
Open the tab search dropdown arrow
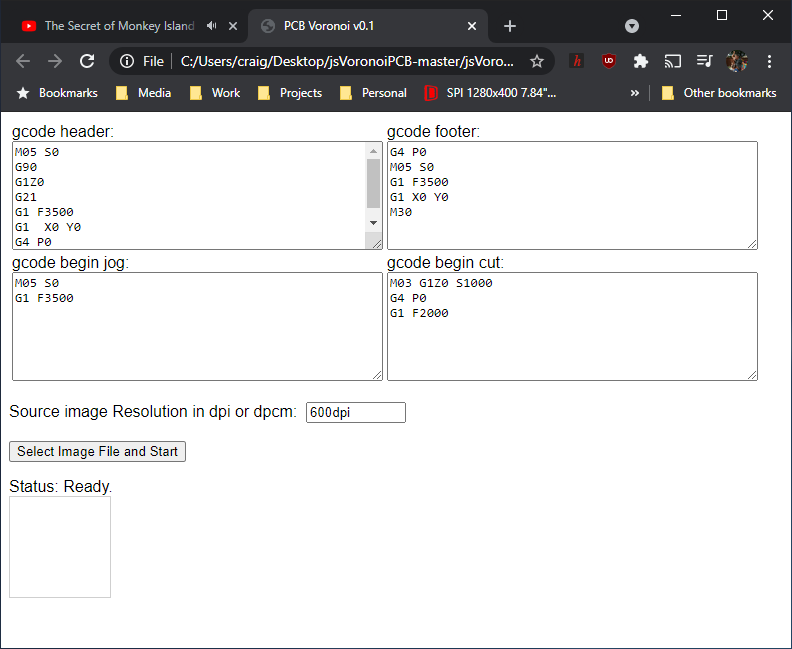coord(631,26)
